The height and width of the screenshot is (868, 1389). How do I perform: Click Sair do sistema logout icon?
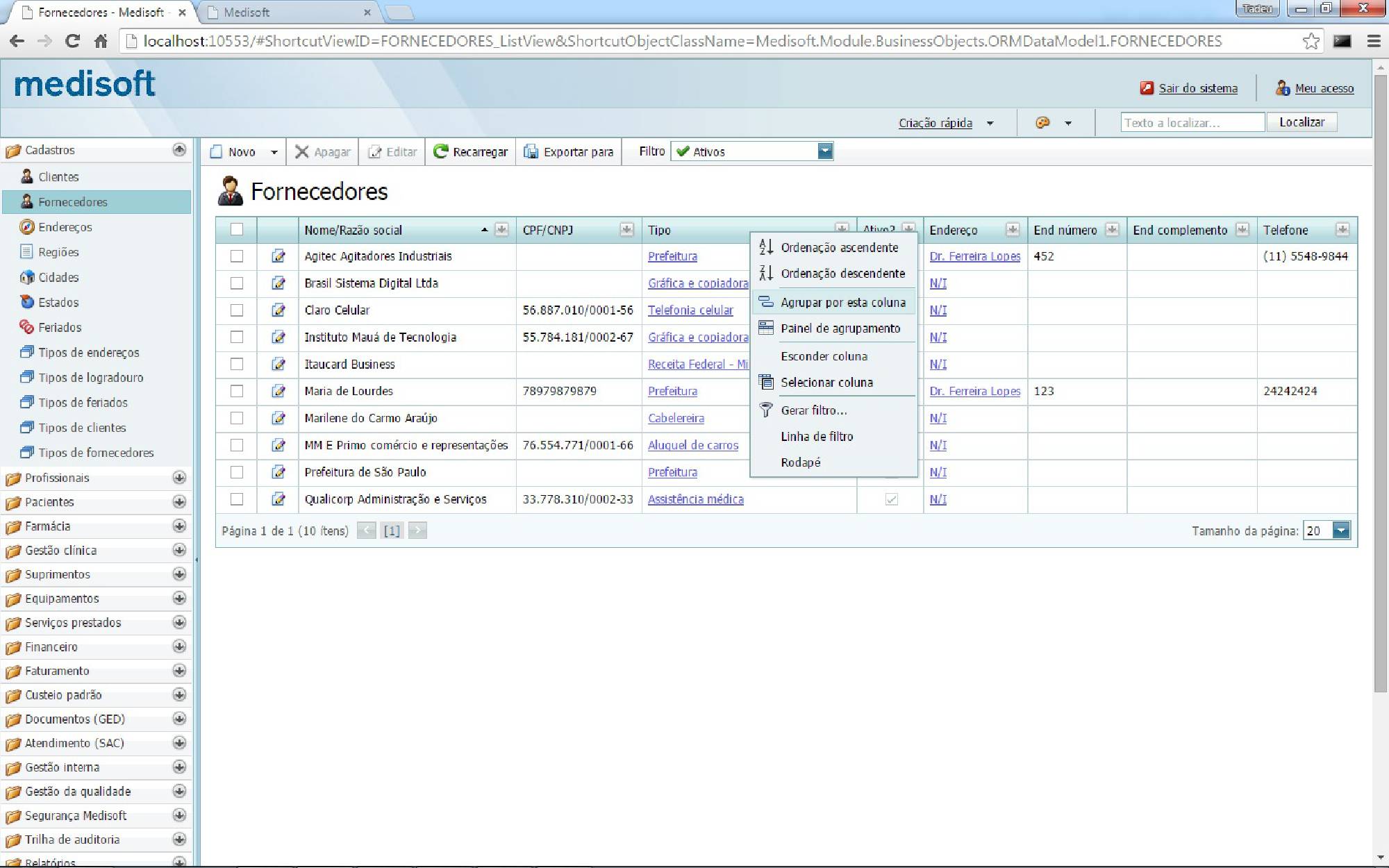click(x=1147, y=88)
